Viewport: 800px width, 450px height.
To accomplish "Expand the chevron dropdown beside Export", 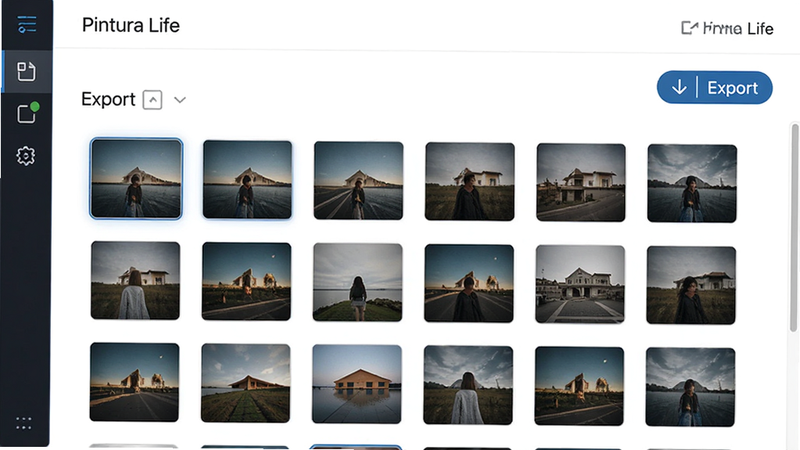I will [x=180, y=100].
